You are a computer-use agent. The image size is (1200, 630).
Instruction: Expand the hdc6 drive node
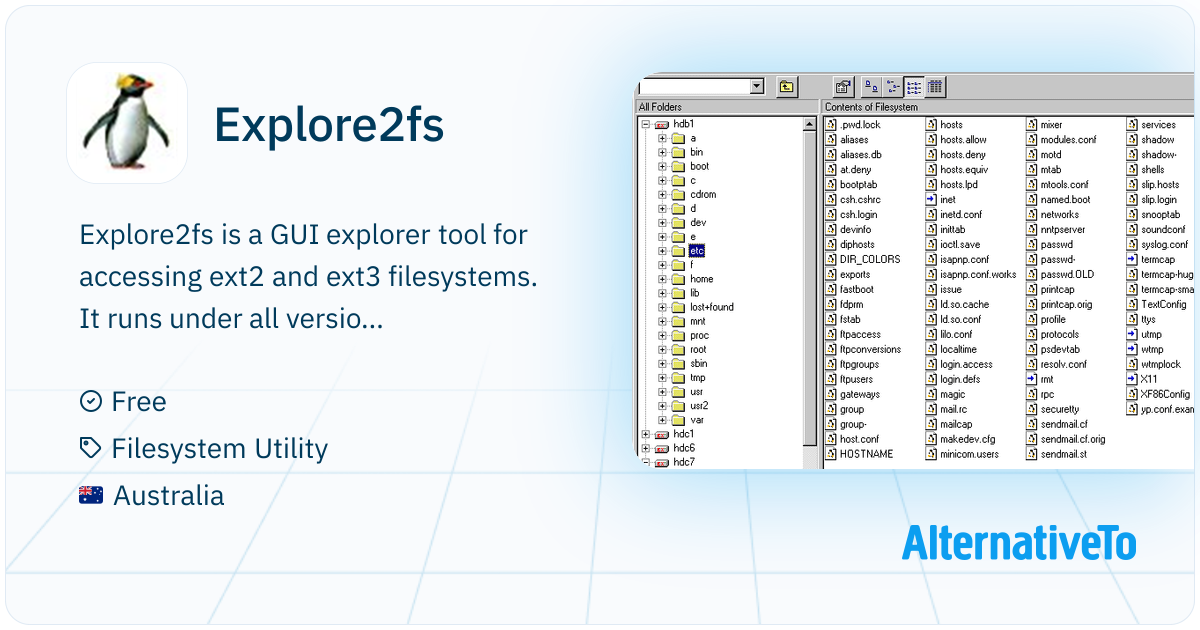point(646,448)
